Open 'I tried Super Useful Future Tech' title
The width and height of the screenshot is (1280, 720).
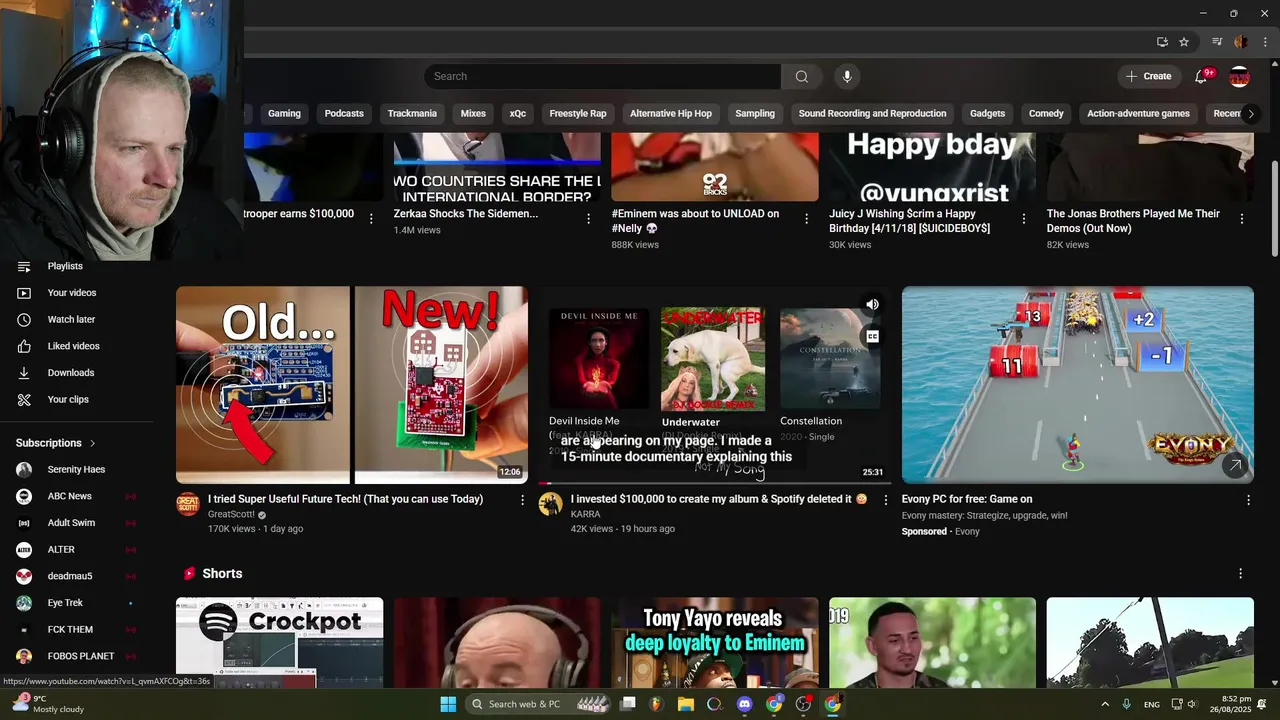(346, 499)
